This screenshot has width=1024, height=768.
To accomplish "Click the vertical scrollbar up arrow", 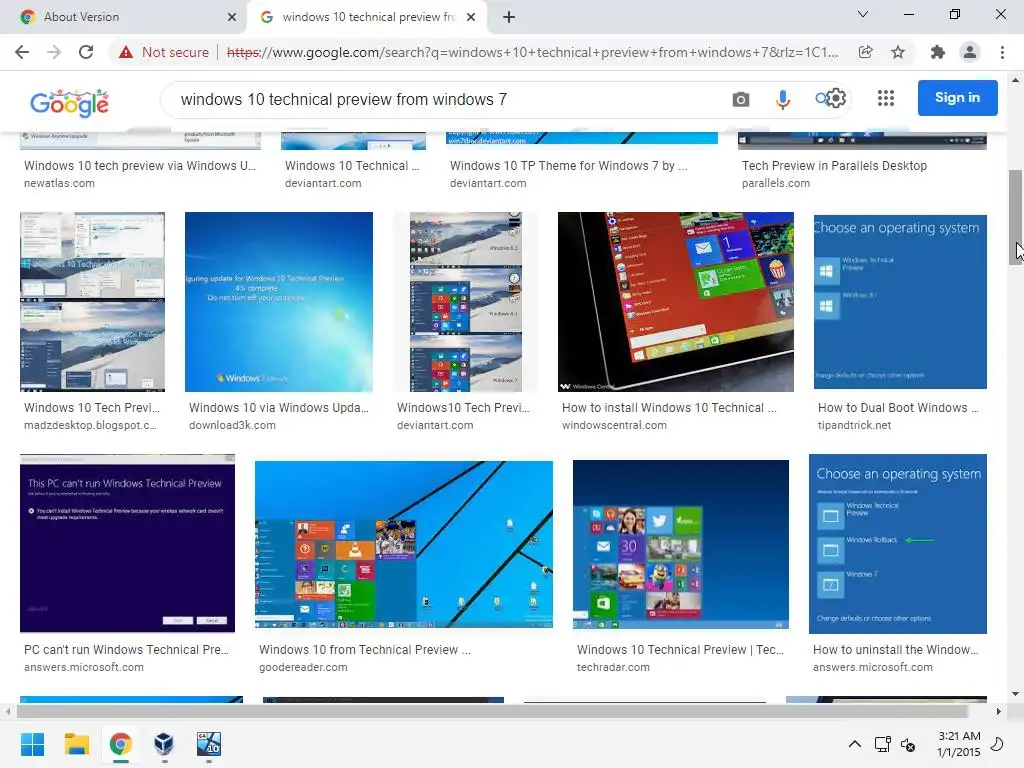I will pos(1016,80).
